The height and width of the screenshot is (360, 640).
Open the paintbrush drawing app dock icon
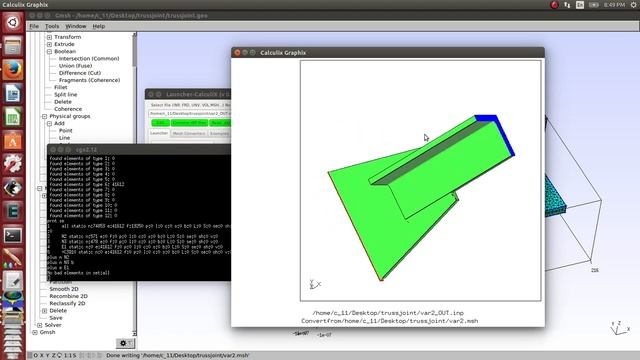click(13, 259)
